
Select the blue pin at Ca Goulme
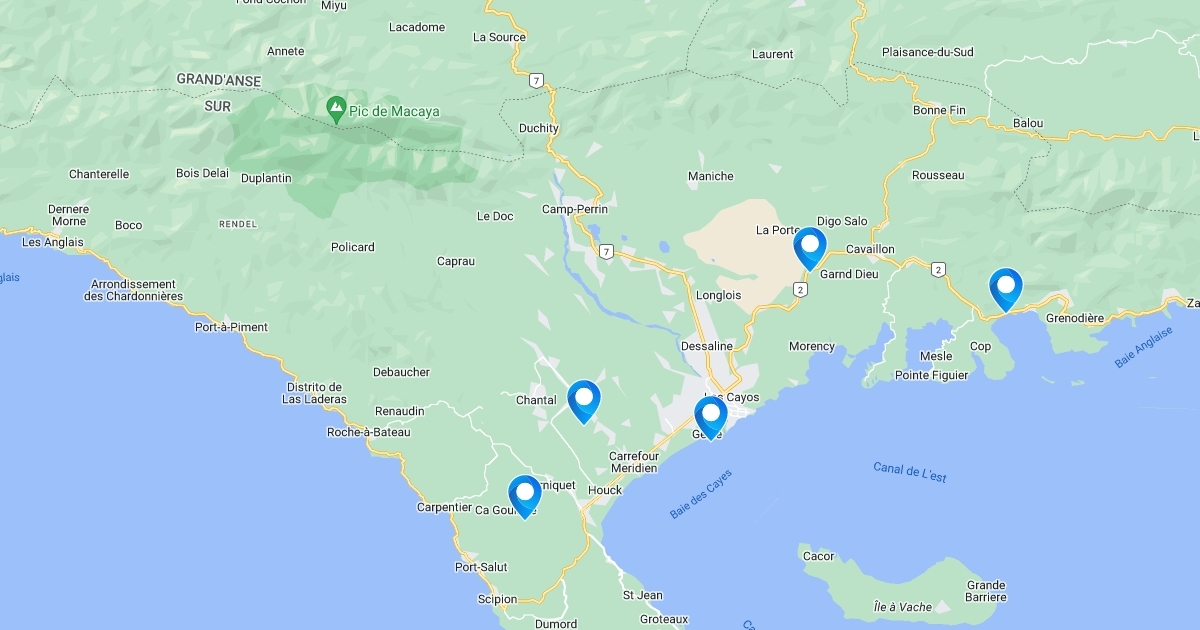pos(525,495)
